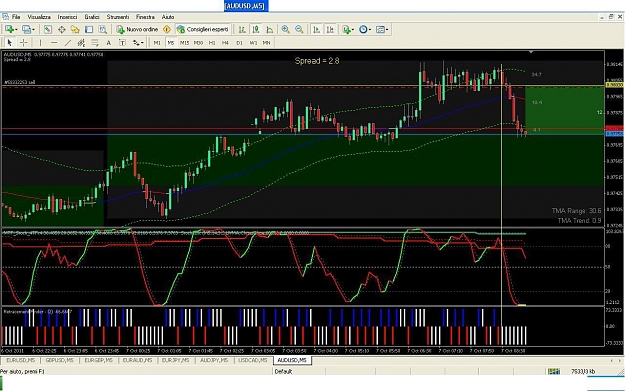
Task: Set timeframe to W1
Action: point(253,43)
